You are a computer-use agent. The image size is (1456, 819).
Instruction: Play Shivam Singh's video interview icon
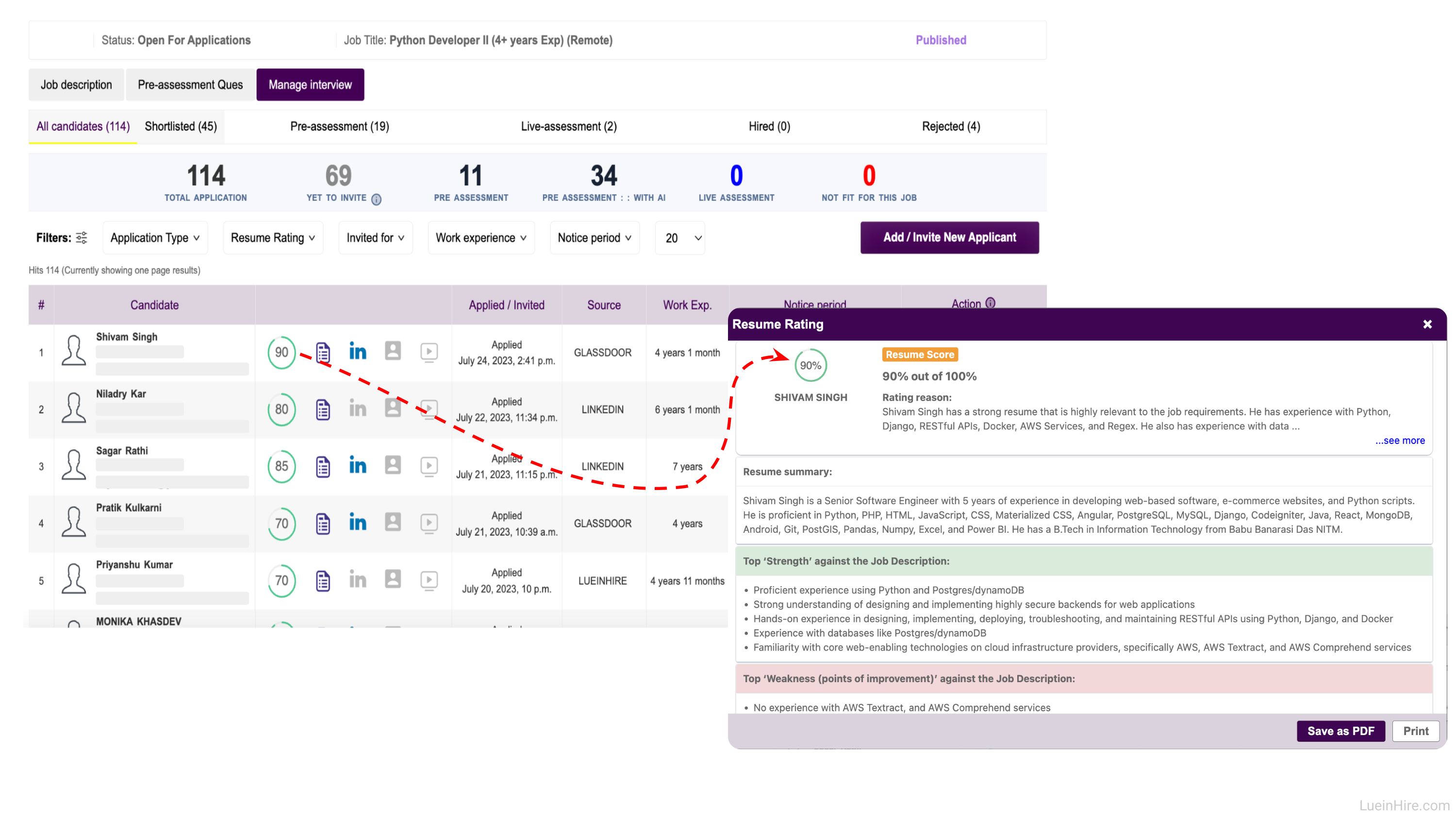point(429,352)
